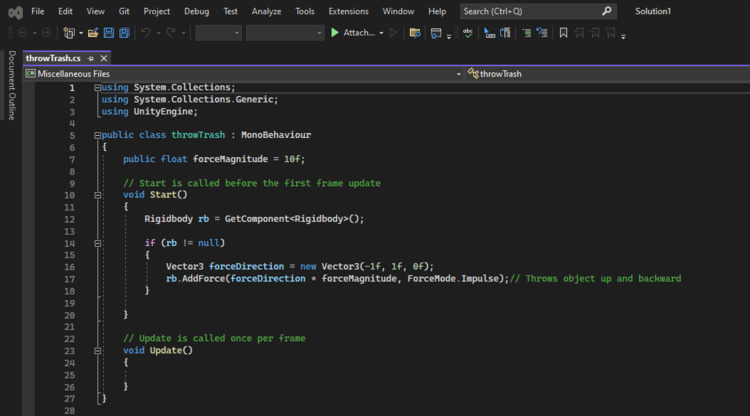Open the Edit menu
Screen dimensions: 750x416
(65, 11)
